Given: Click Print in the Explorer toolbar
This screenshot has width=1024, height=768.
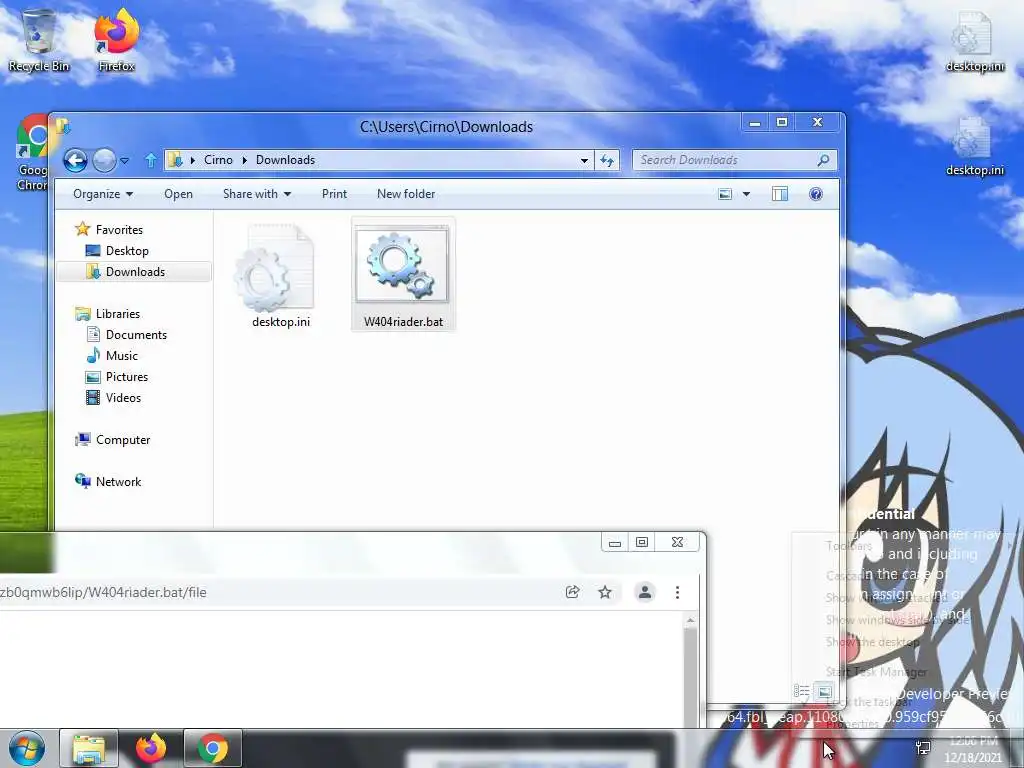Looking at the screenshot, I should point(334,194).
